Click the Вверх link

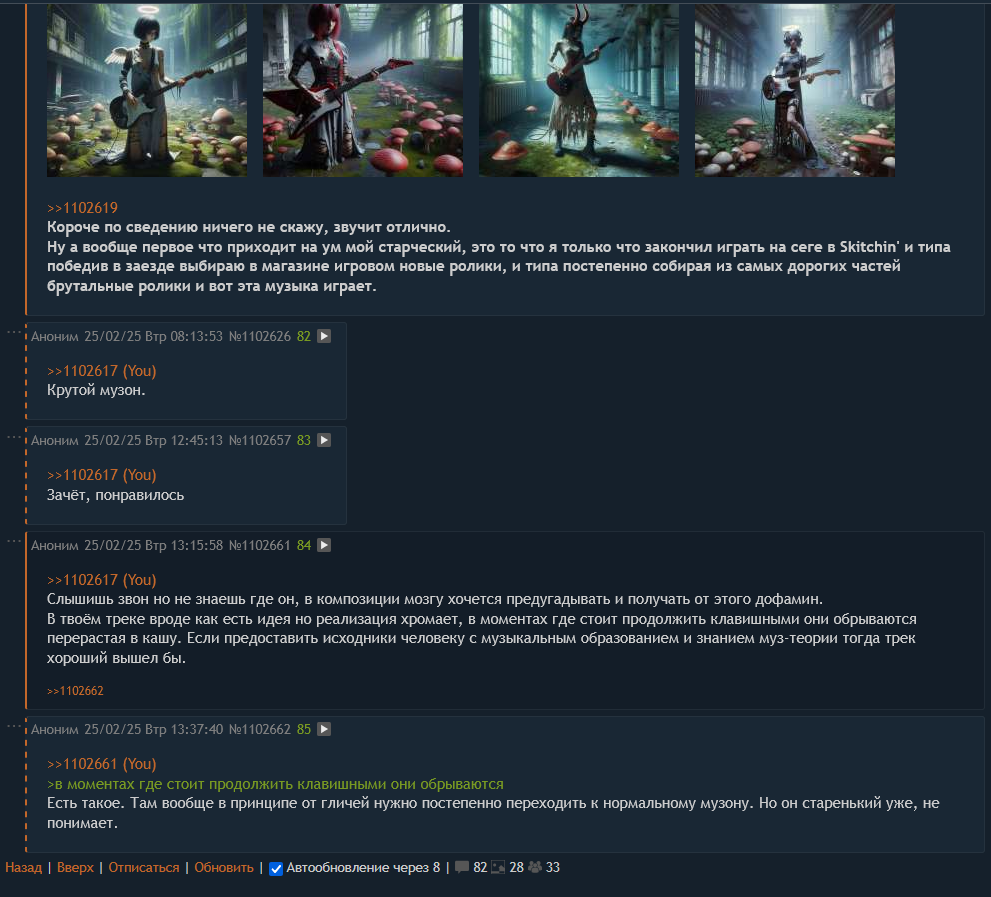[x=75, y=867]
